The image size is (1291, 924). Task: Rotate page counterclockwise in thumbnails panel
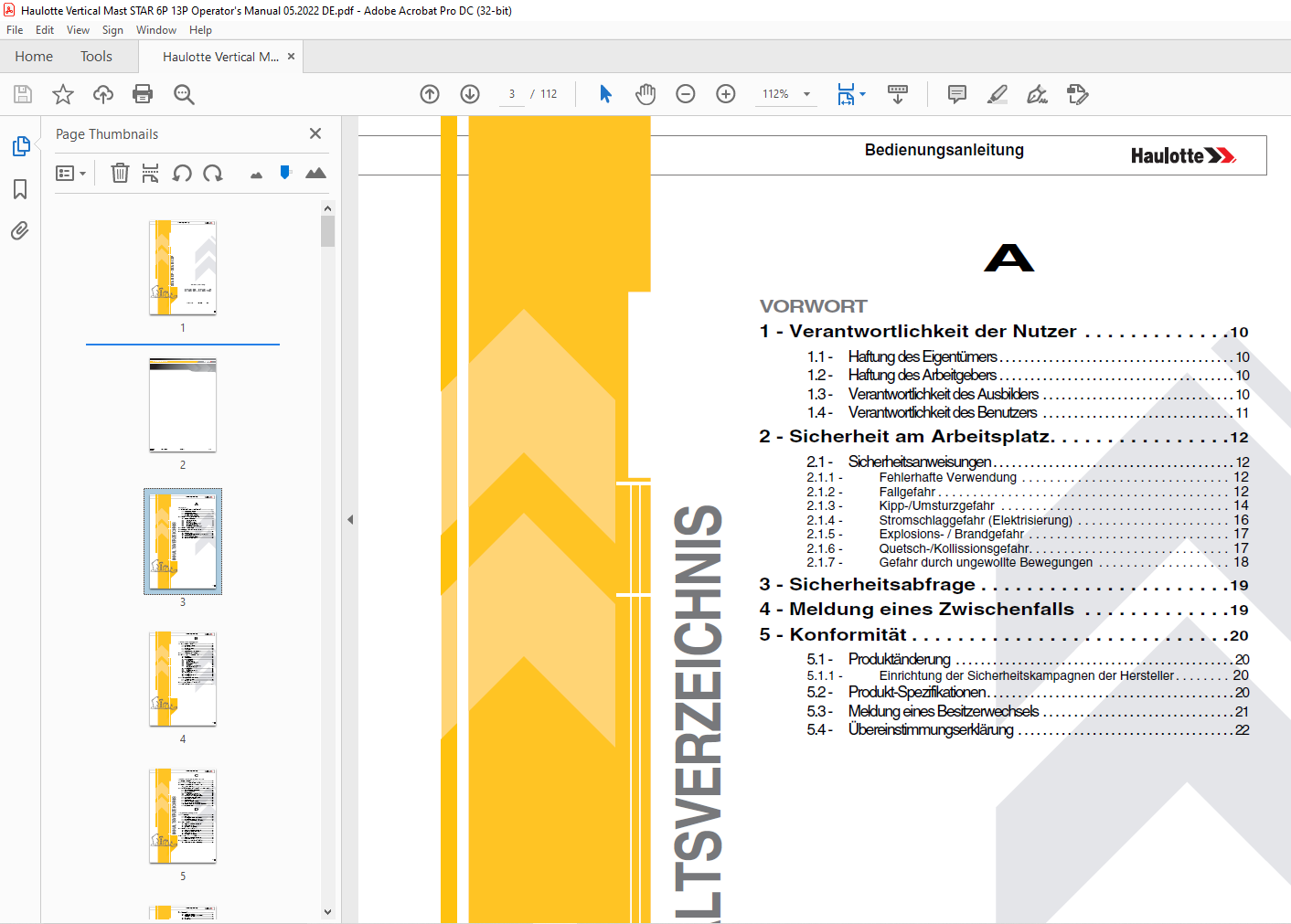tap(182, 173)
